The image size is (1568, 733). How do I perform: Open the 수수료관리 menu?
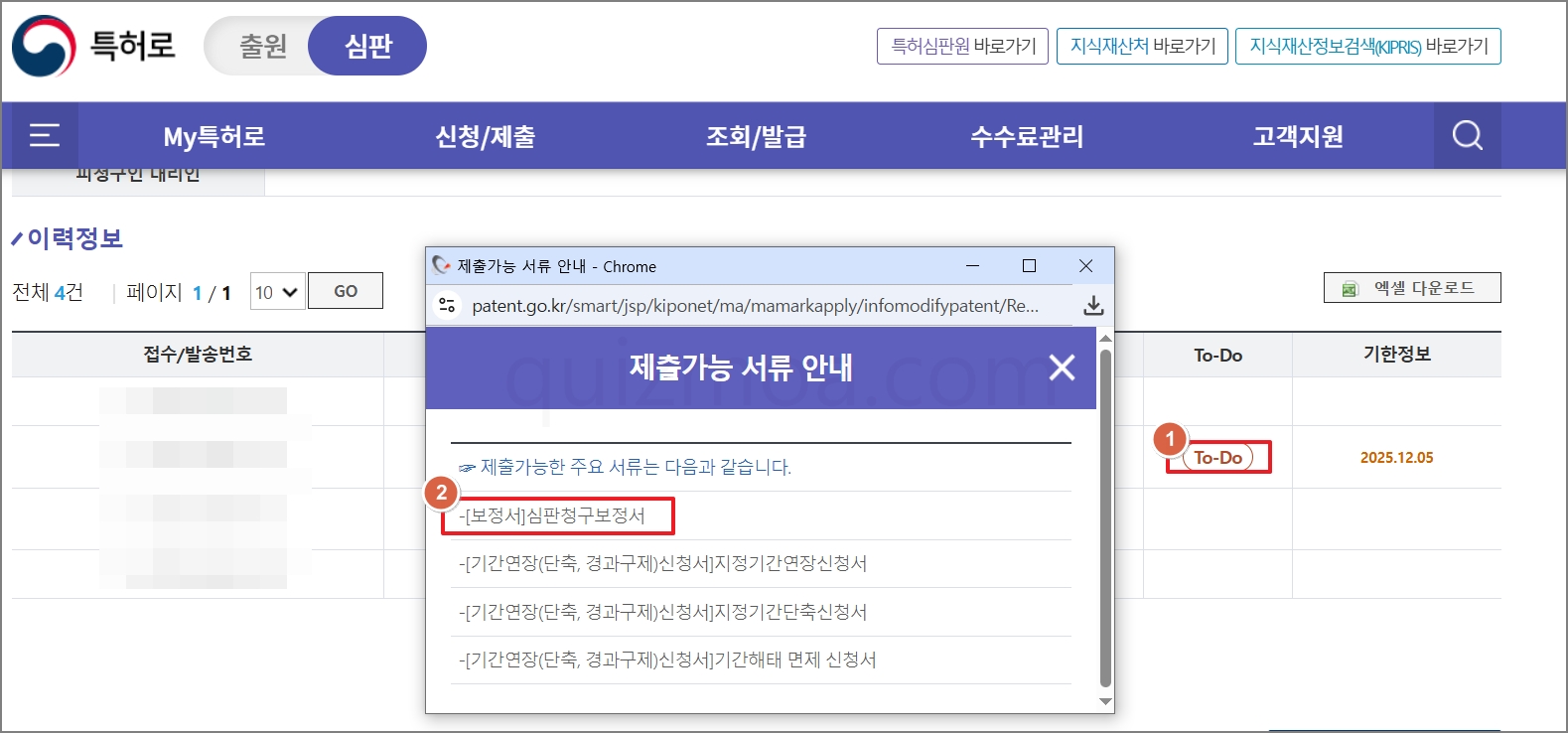pyautogui.click(x=1027, y=136)
